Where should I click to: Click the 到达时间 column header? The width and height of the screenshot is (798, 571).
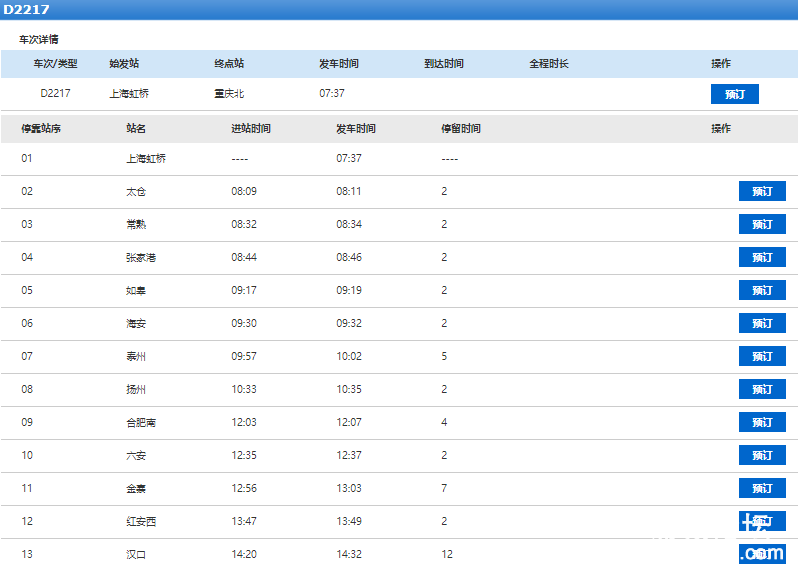444,64
